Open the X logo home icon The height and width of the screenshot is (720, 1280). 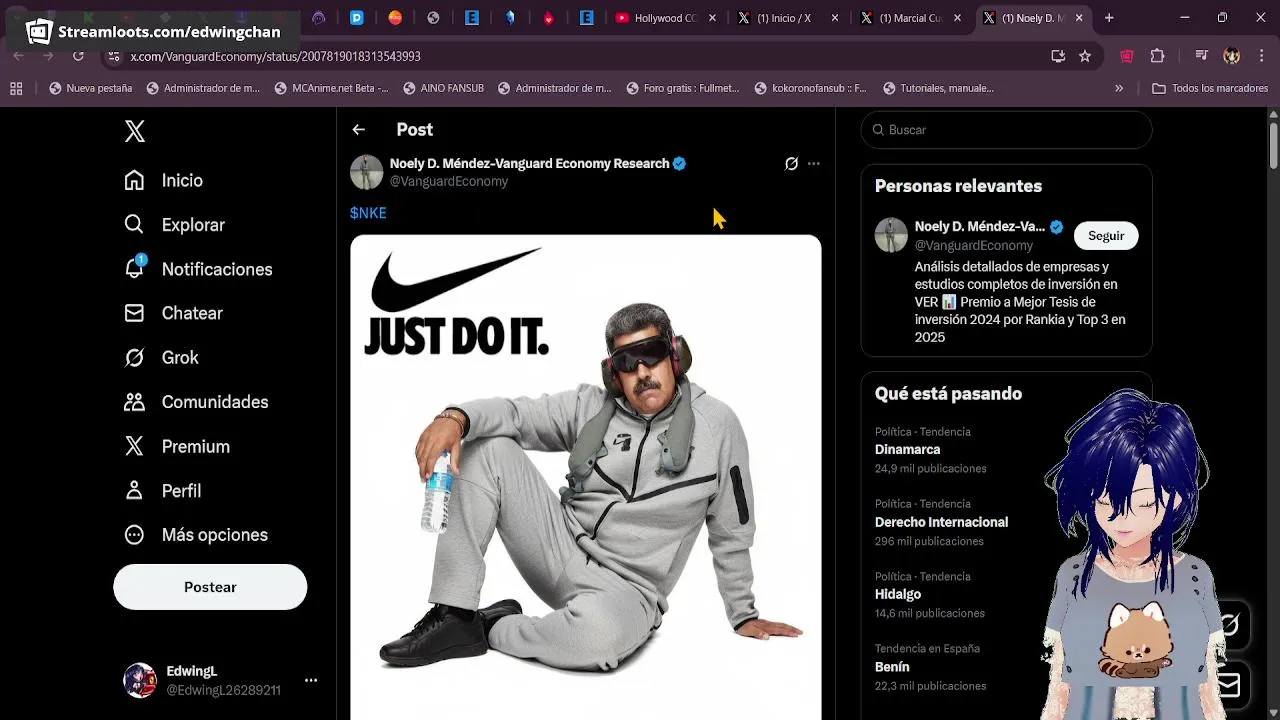click(135, 131)
